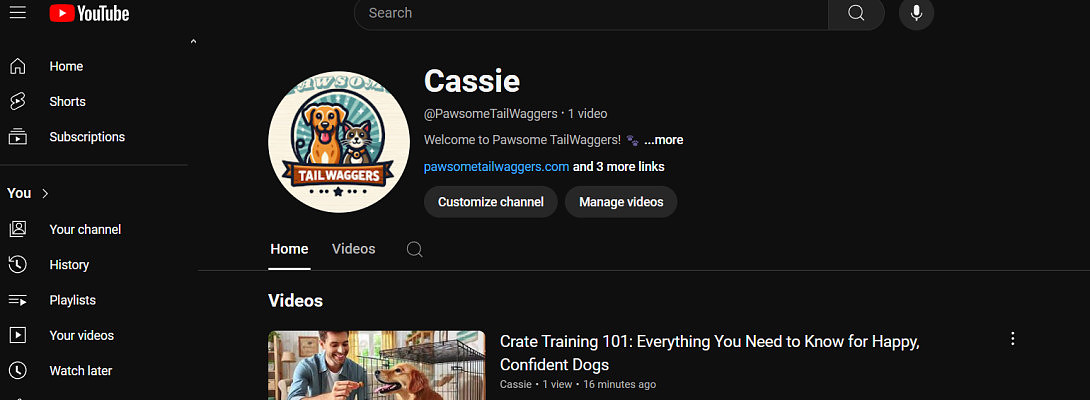
Task: Open History in the sidebar
Action: coord(69,265)
